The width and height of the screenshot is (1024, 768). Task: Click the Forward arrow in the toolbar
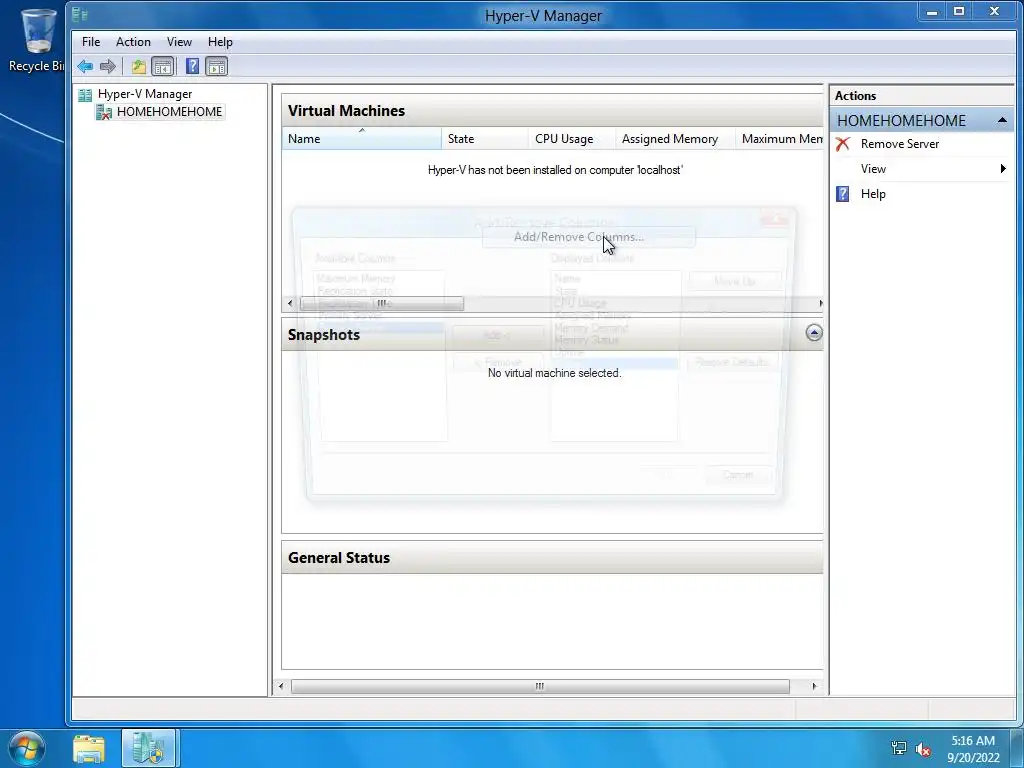(x=108, y=66)
